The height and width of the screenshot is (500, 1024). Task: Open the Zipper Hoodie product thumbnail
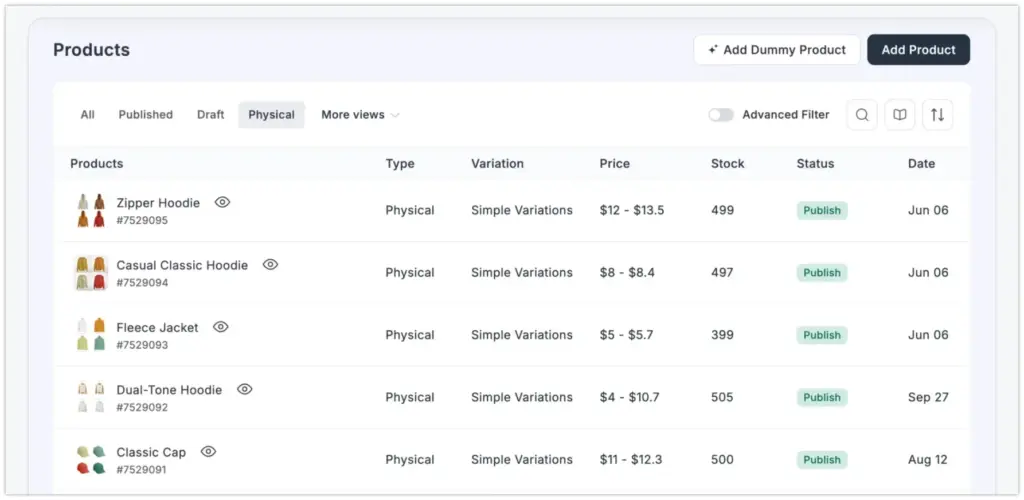(91, 210)
